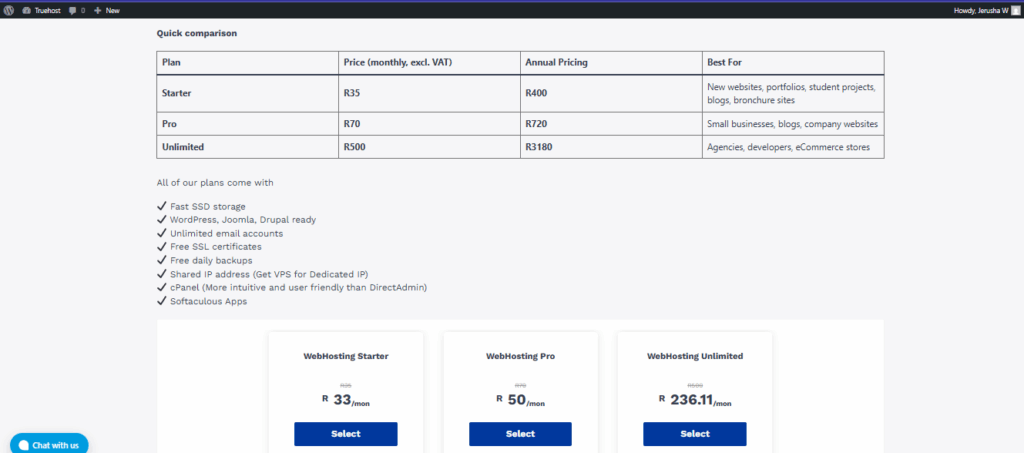Click the WebHosting Pro card title
The image size is (1024, 453).
point(520,356)
